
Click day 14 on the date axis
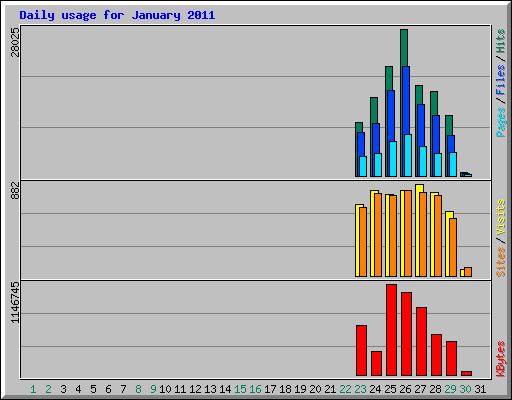point(225,389)
